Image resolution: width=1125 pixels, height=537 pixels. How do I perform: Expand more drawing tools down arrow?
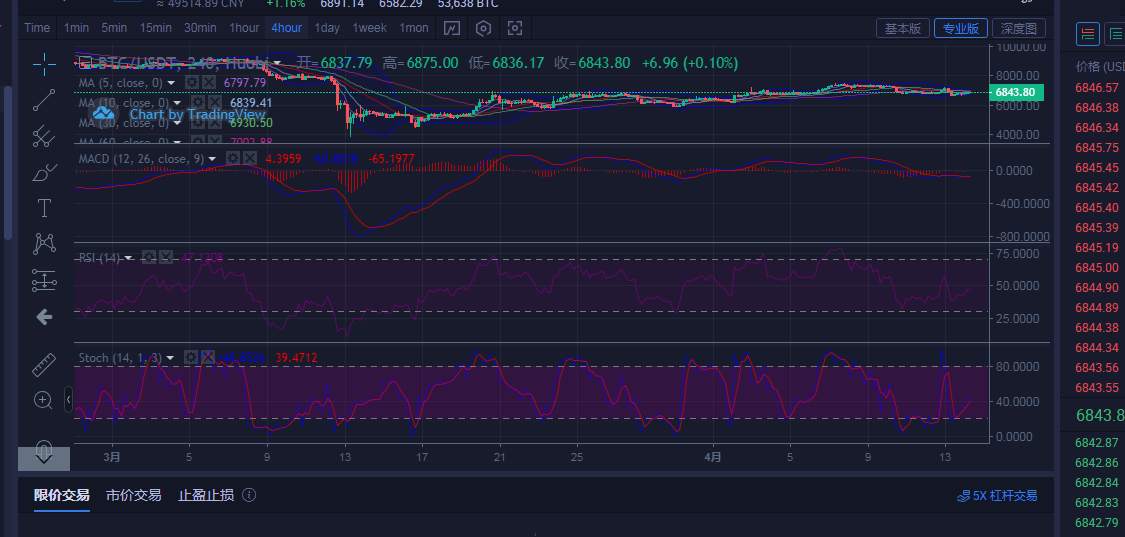click(44, 459)
